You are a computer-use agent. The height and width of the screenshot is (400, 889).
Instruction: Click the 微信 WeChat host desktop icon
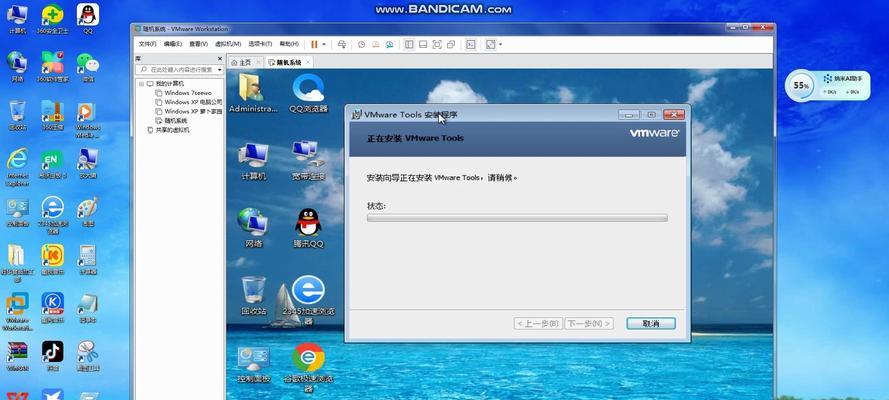(87, 67)
